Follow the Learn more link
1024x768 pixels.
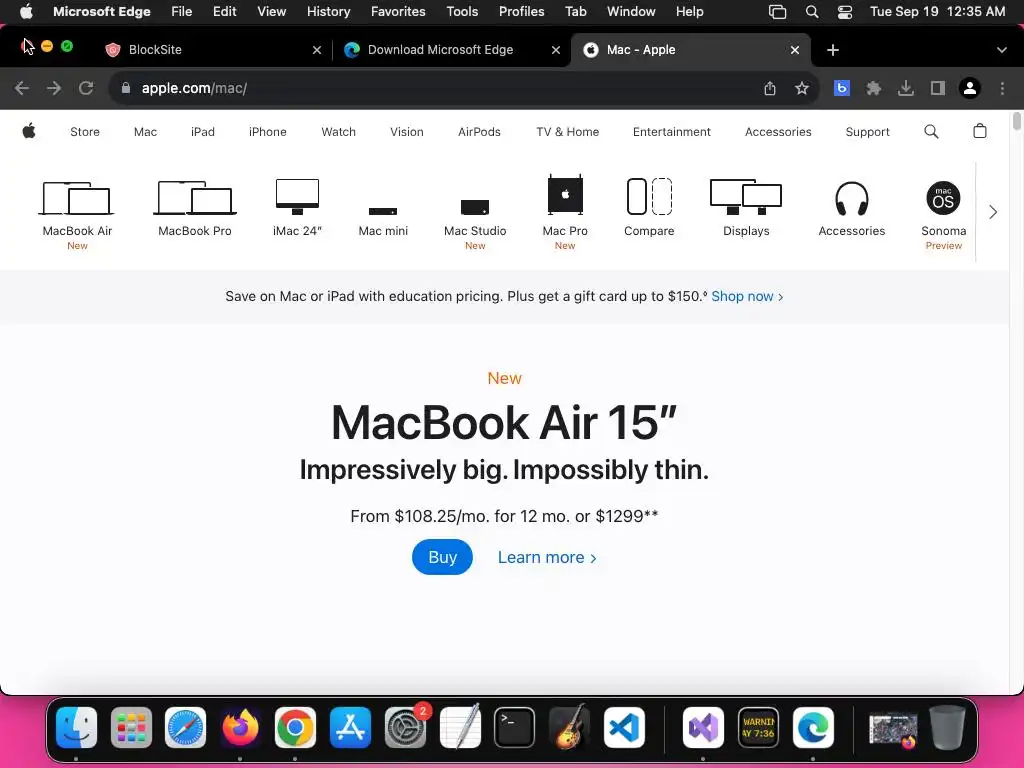tap(547, 558)
